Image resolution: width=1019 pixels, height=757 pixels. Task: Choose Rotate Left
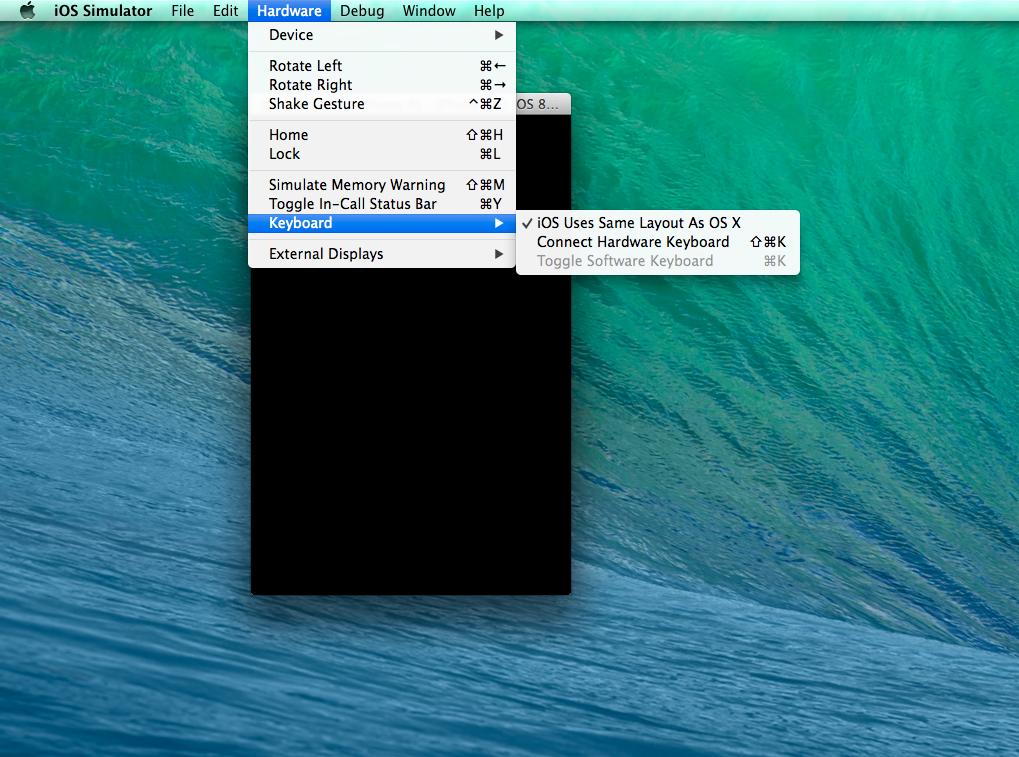pyautogui.click(x=382, y=66)
